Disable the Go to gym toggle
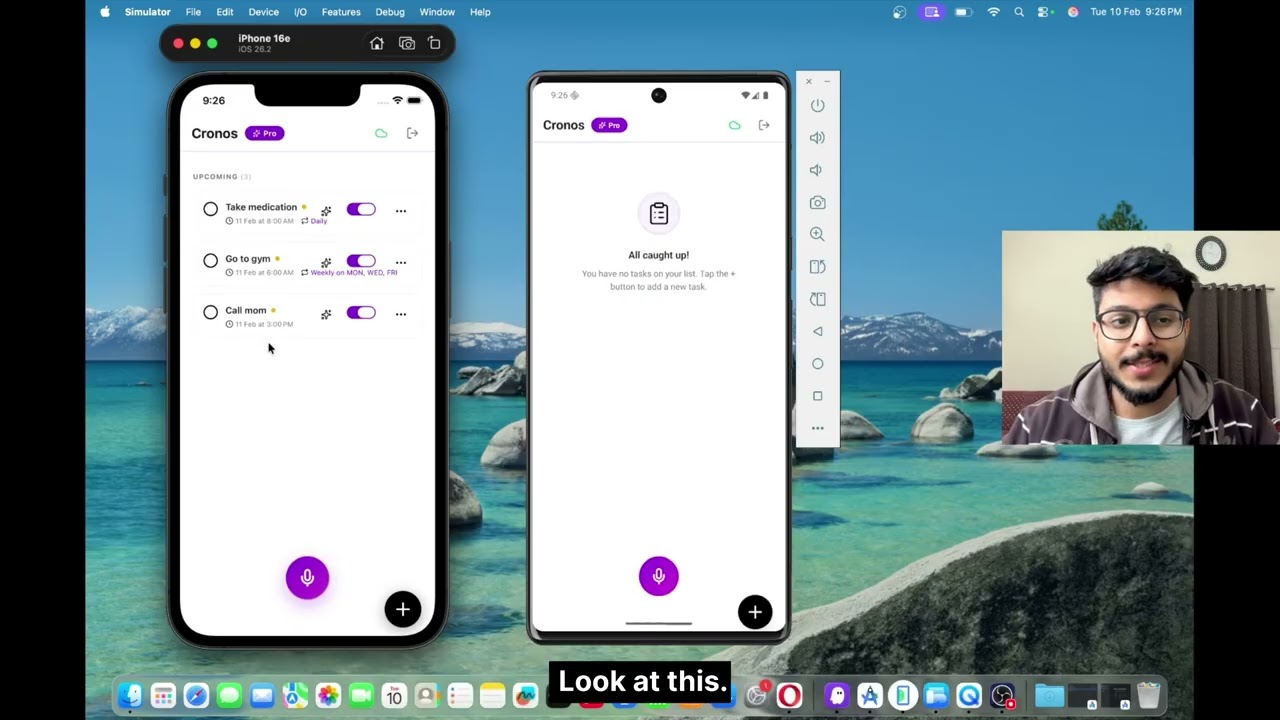Screen dimensions: 1280x720 [361, 261]
